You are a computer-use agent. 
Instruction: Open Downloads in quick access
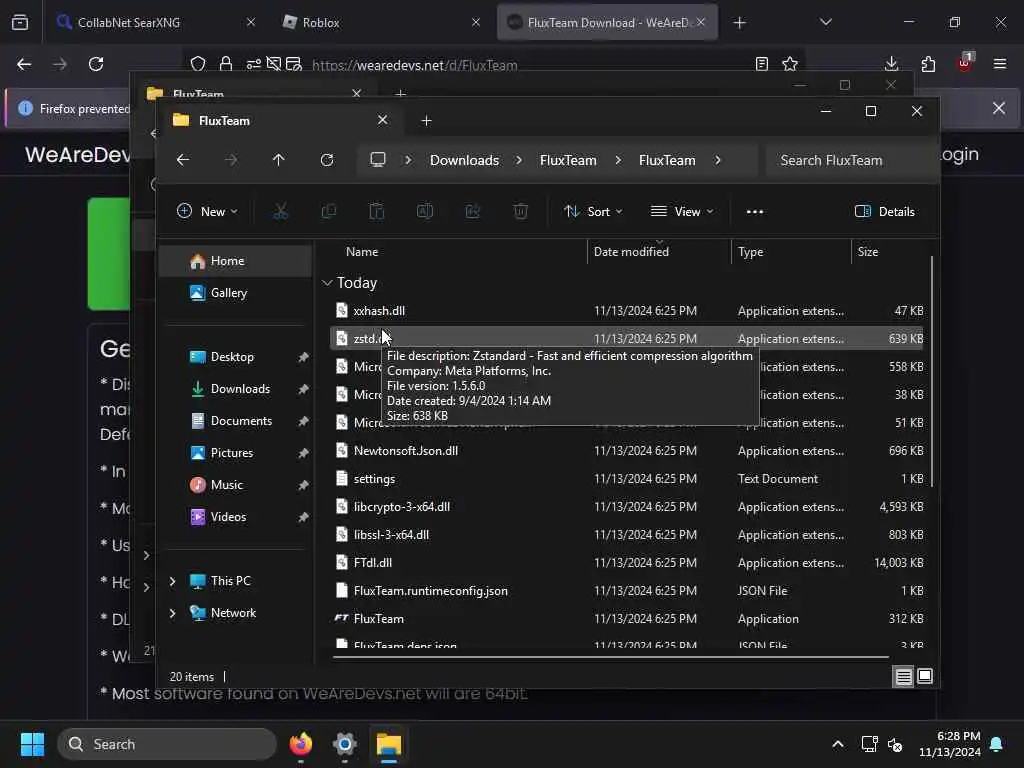236,389
